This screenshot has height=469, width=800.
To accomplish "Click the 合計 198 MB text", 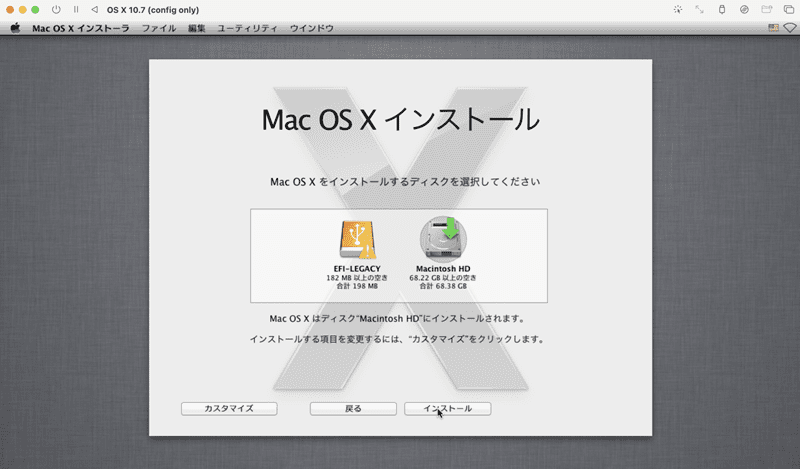I will tap(357, 286).
